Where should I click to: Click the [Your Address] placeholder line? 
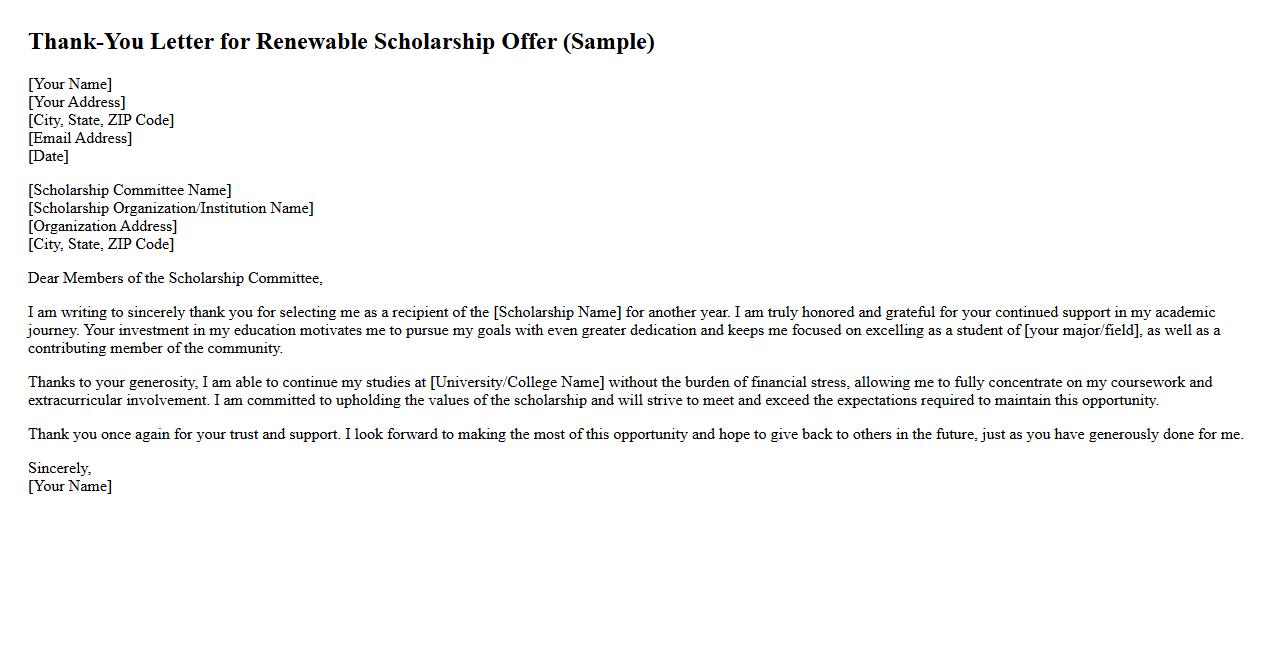click(77, 102)
